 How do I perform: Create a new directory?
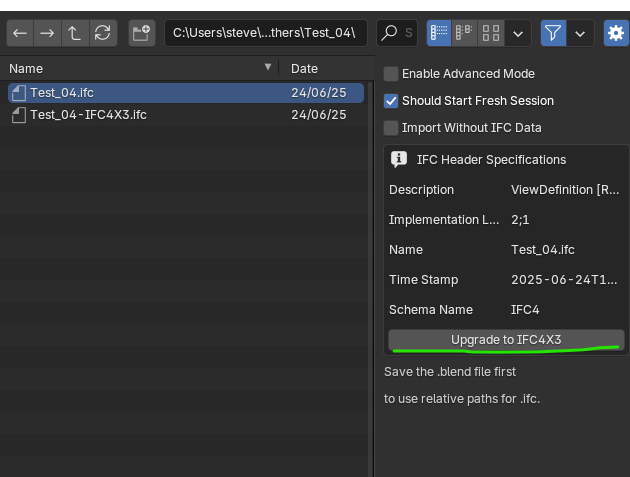coord(142,33)
